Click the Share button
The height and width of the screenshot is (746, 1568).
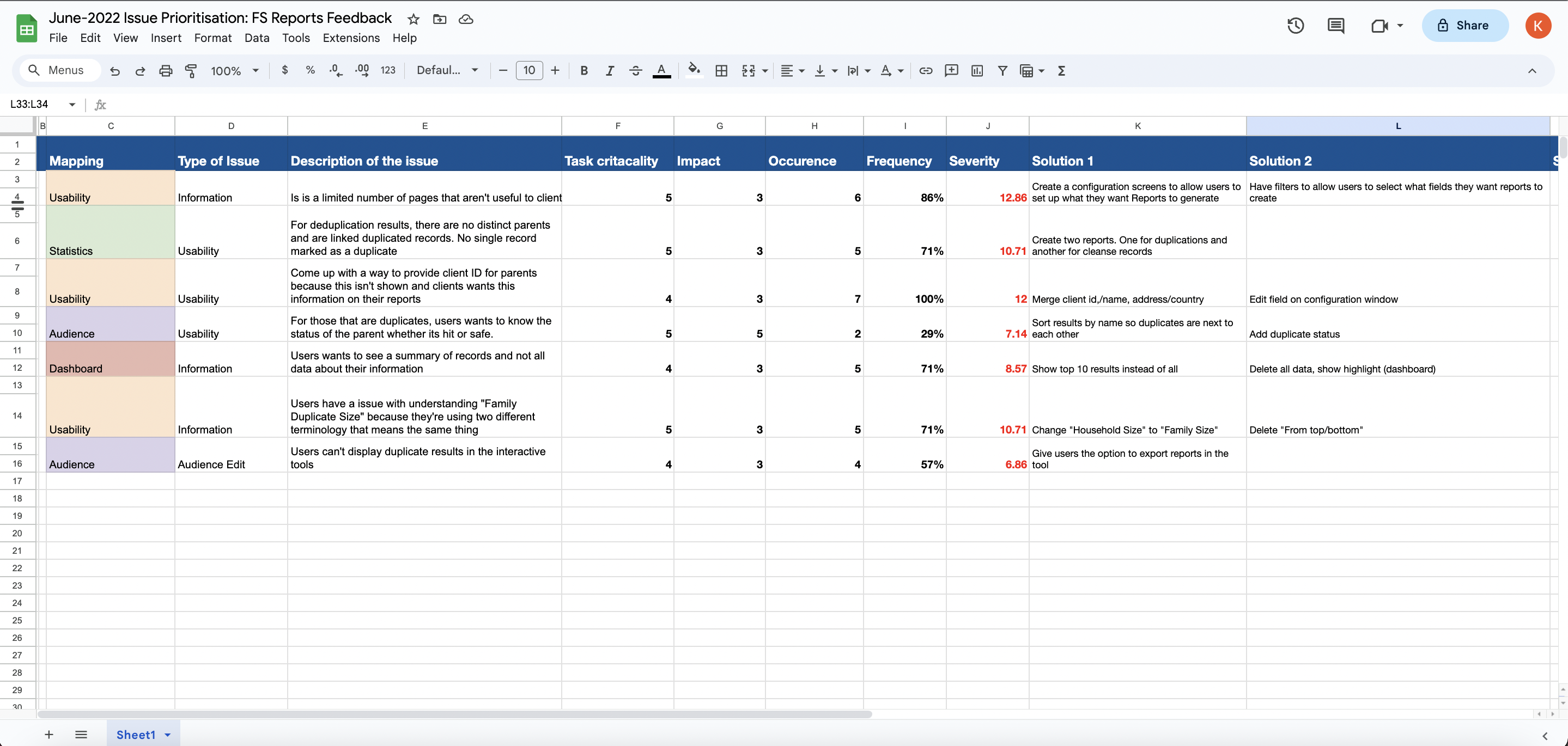point(1464,26)
